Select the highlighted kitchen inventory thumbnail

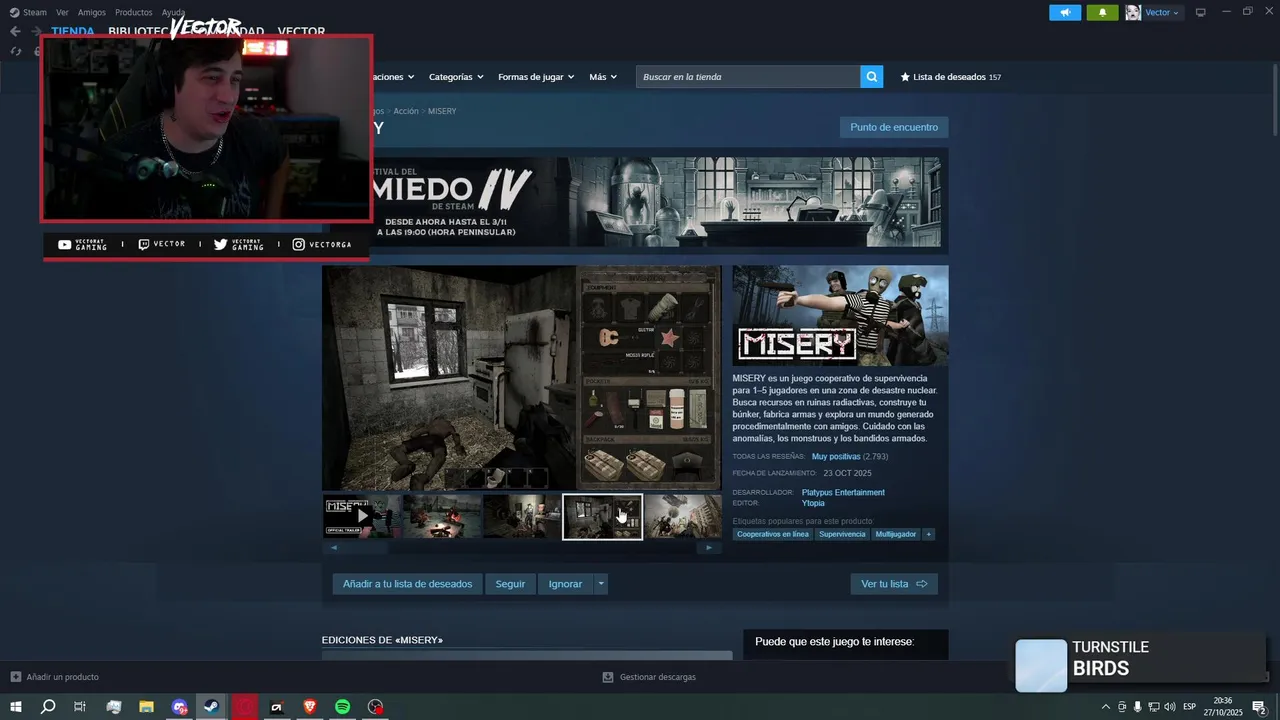click(x=602, y=516)
